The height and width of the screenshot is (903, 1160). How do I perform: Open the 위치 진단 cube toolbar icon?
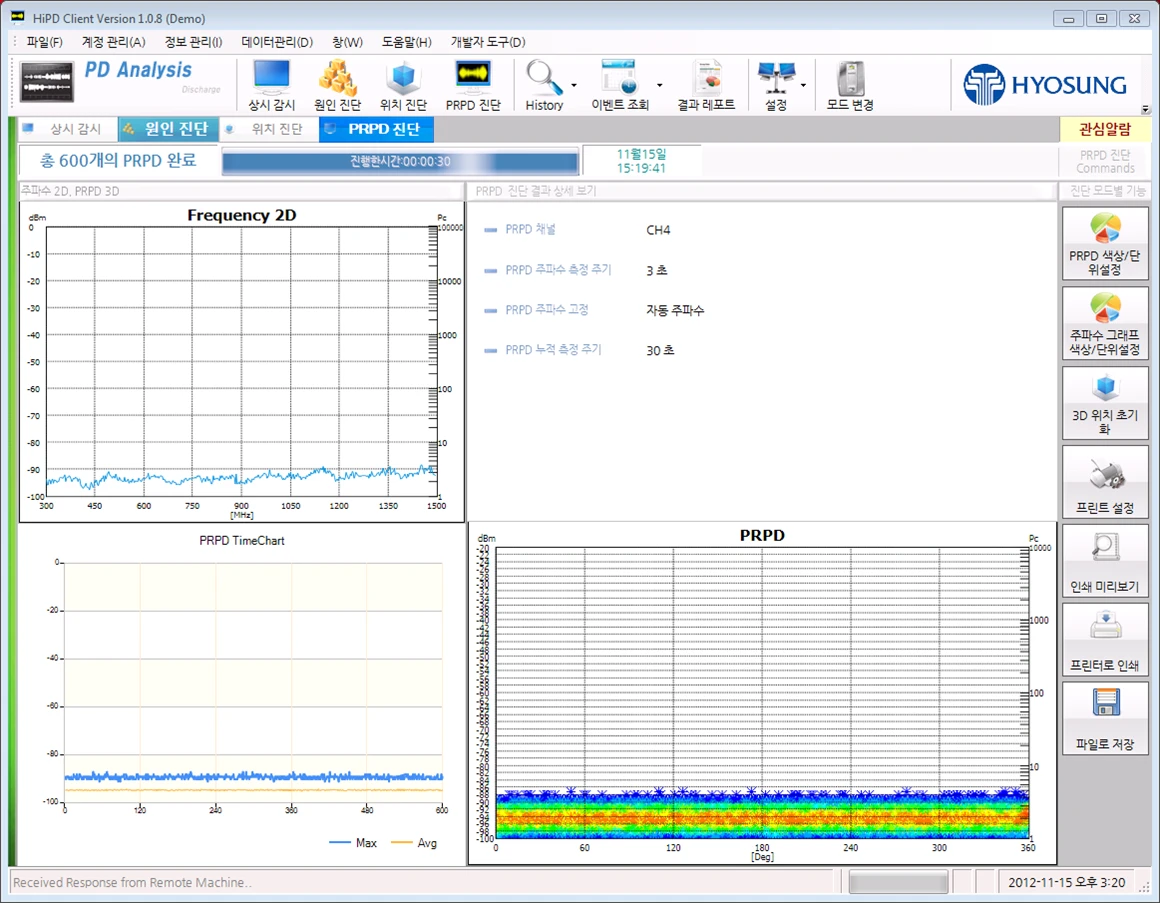click(x=403, y=85)
